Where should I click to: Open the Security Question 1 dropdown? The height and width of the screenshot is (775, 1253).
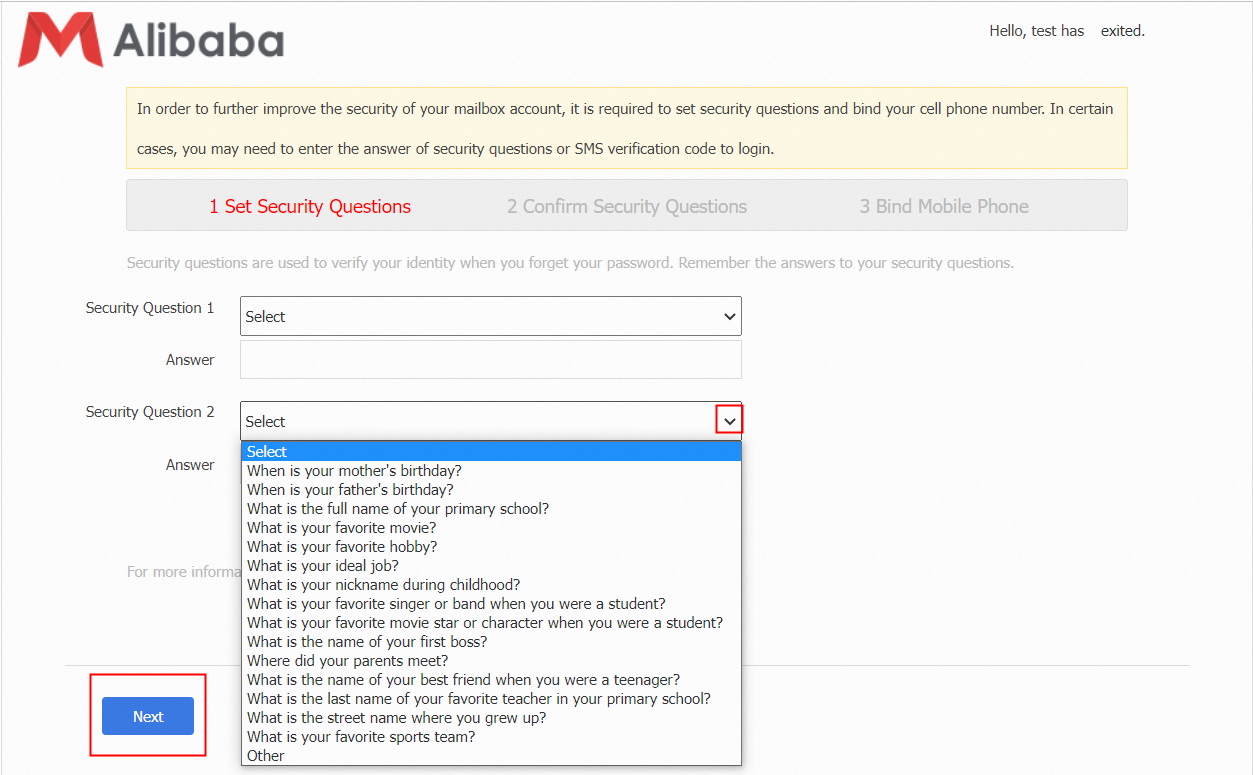490,316
